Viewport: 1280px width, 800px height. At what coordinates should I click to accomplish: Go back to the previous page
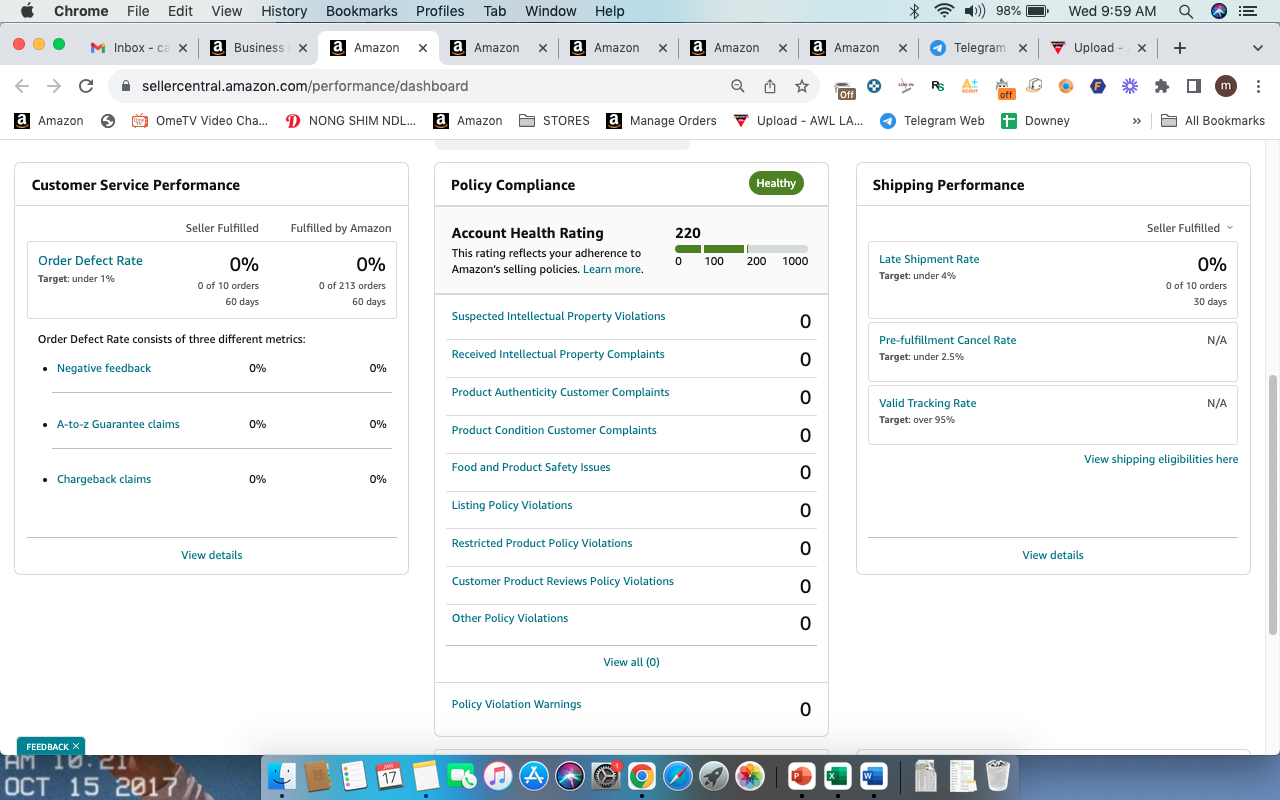point(22,86)
